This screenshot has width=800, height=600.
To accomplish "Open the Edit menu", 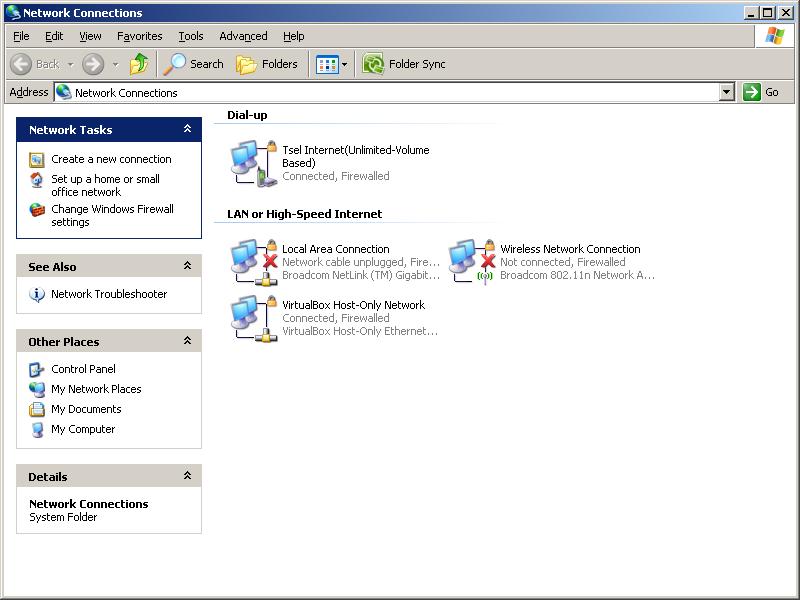I will (54, 36).
